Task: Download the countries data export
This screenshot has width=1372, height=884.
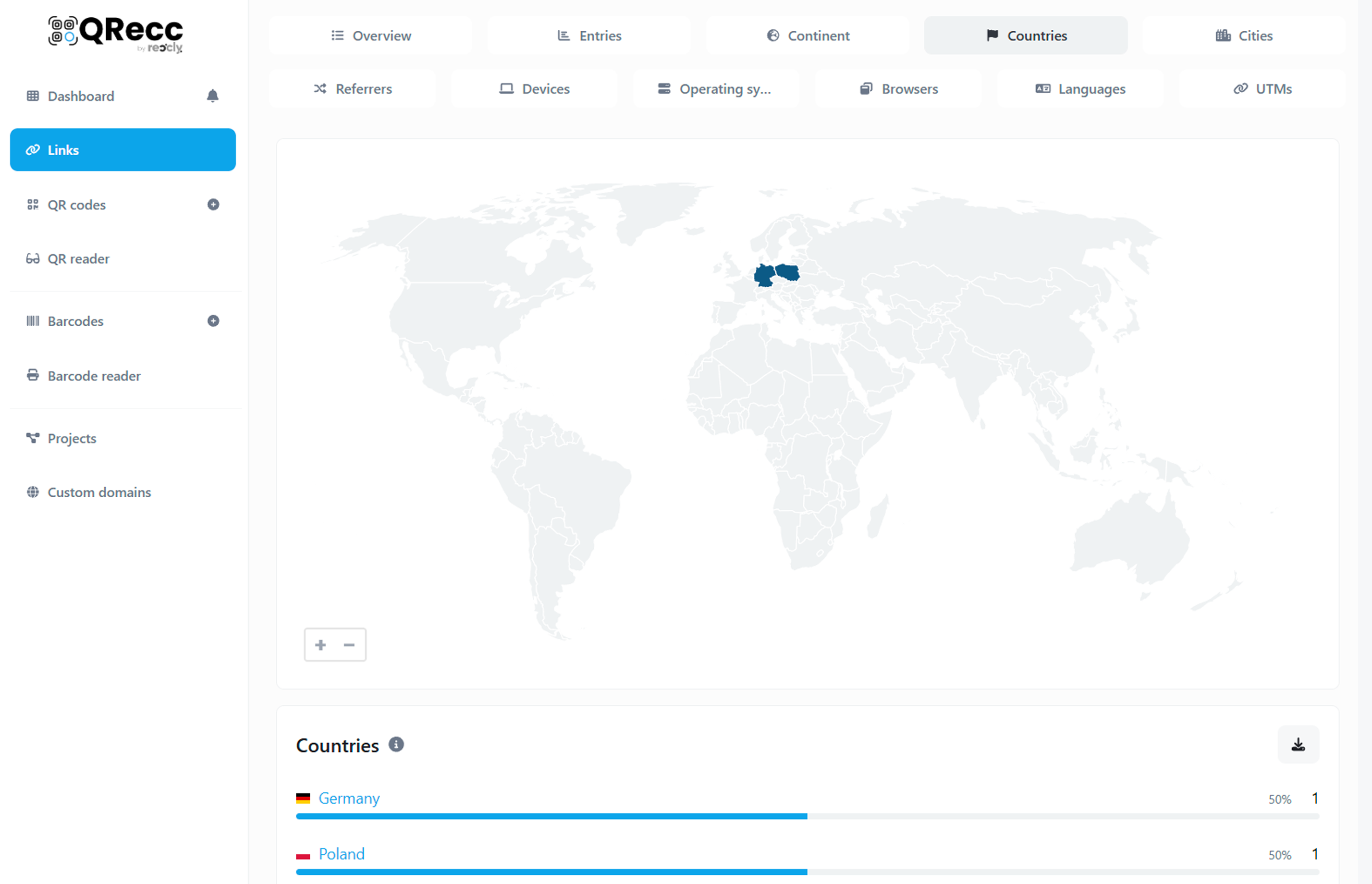Action: [x=1298, y=745]
